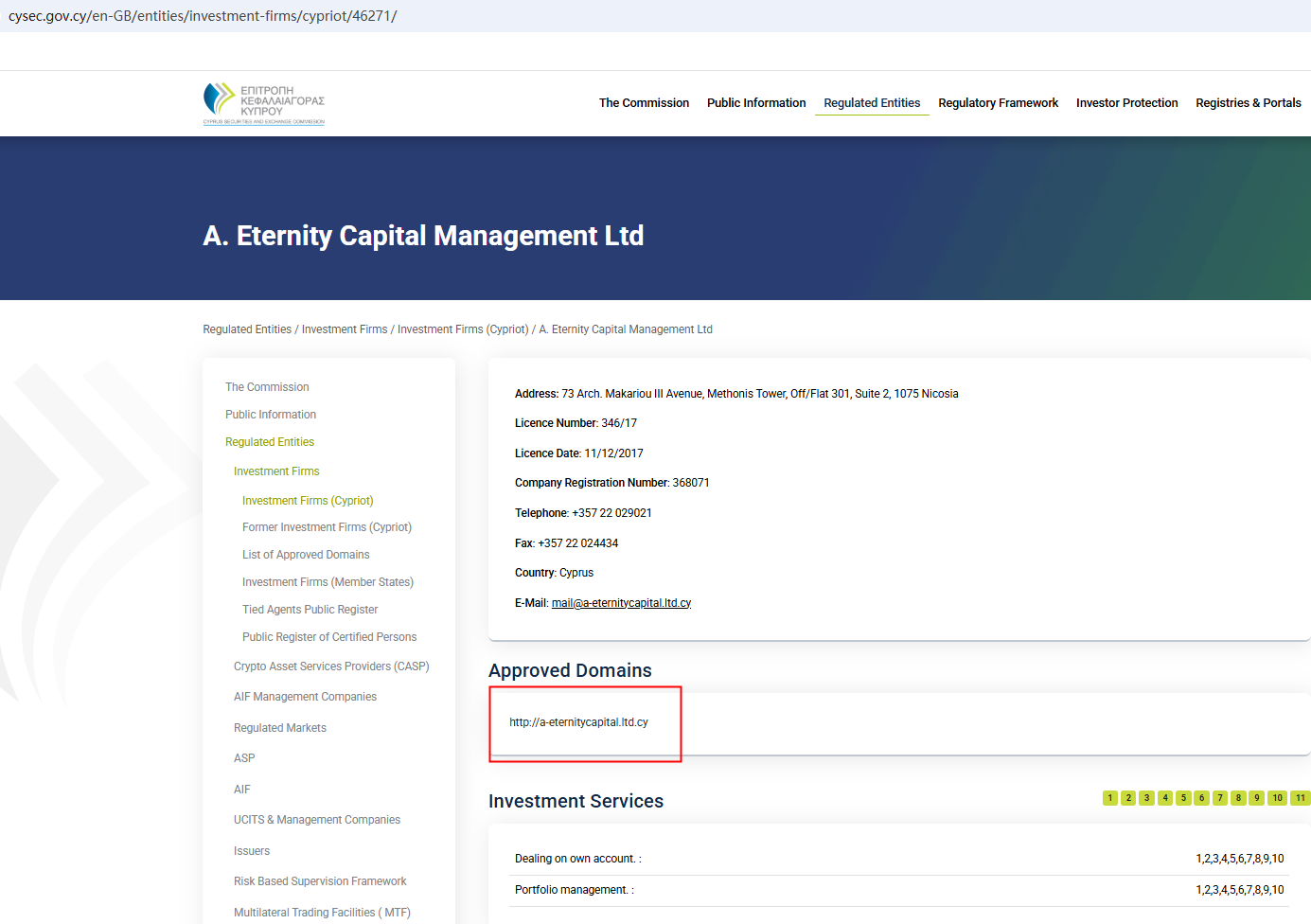Select Tied Agents Public Register
Viewport: 1311px width, 924px height.
pyautogui.click(x=310, y=610)
